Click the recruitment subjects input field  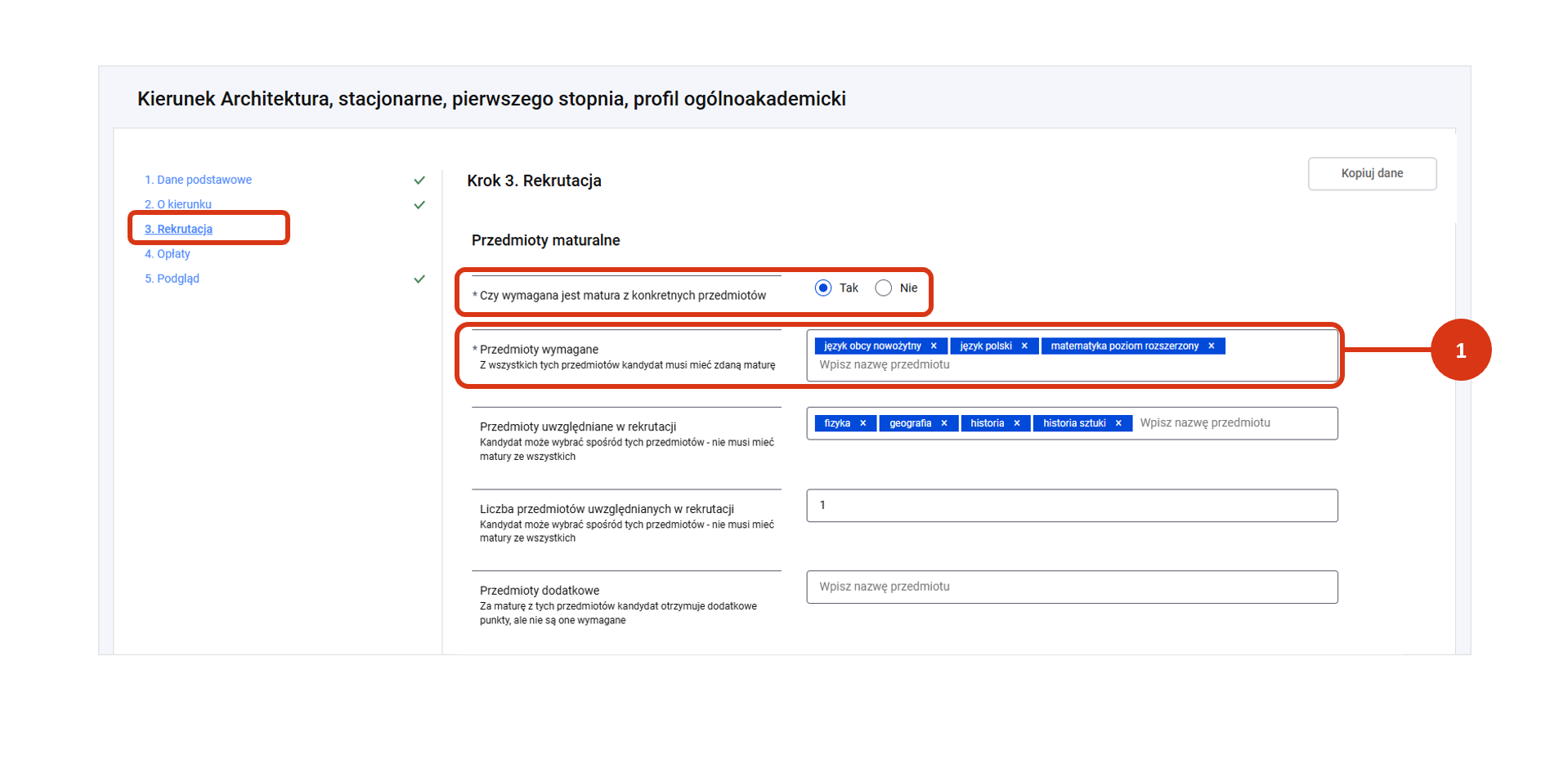1234,423
